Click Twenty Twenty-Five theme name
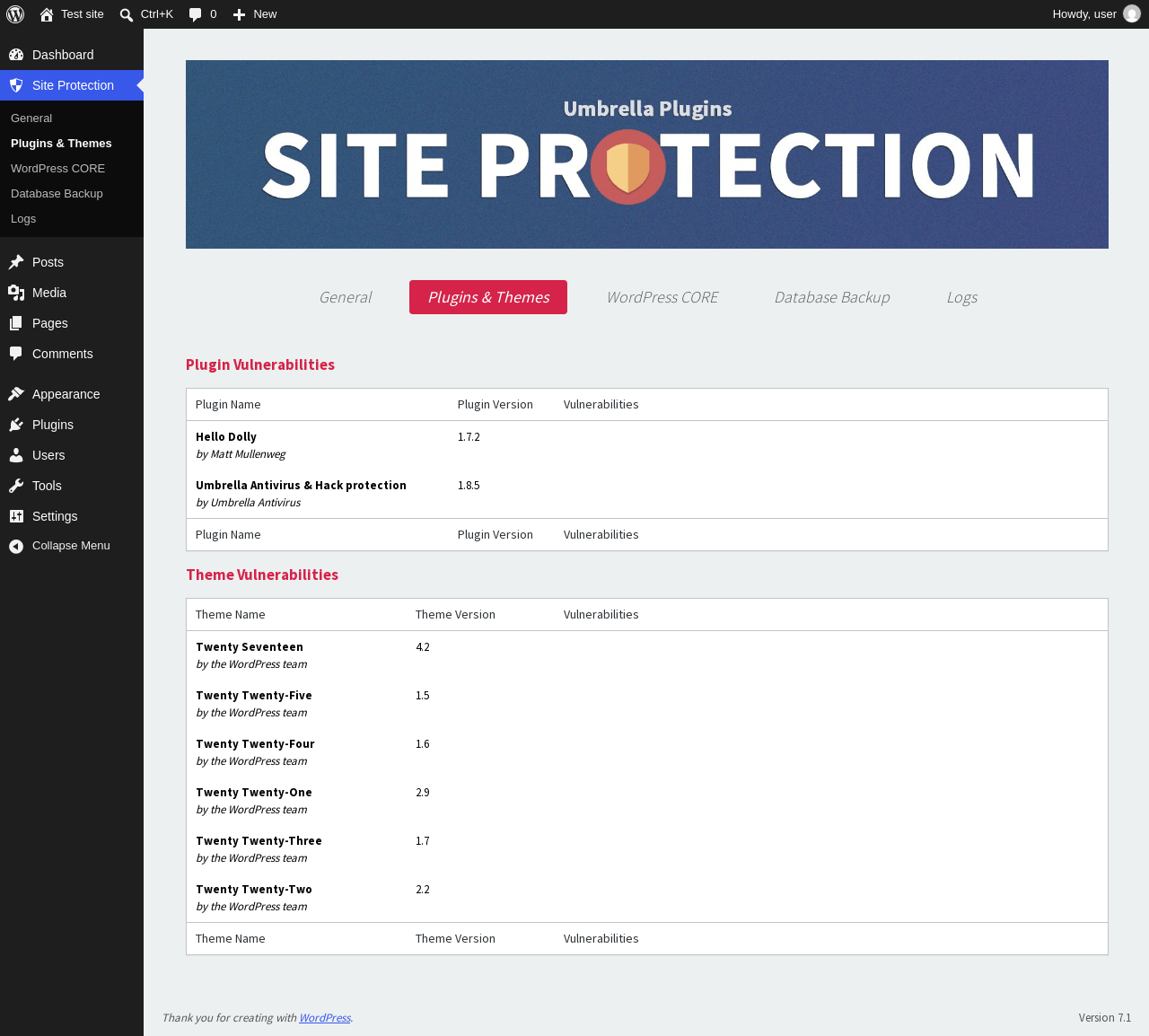This screenshot has height=1036, width=1149. click(254, 696)
